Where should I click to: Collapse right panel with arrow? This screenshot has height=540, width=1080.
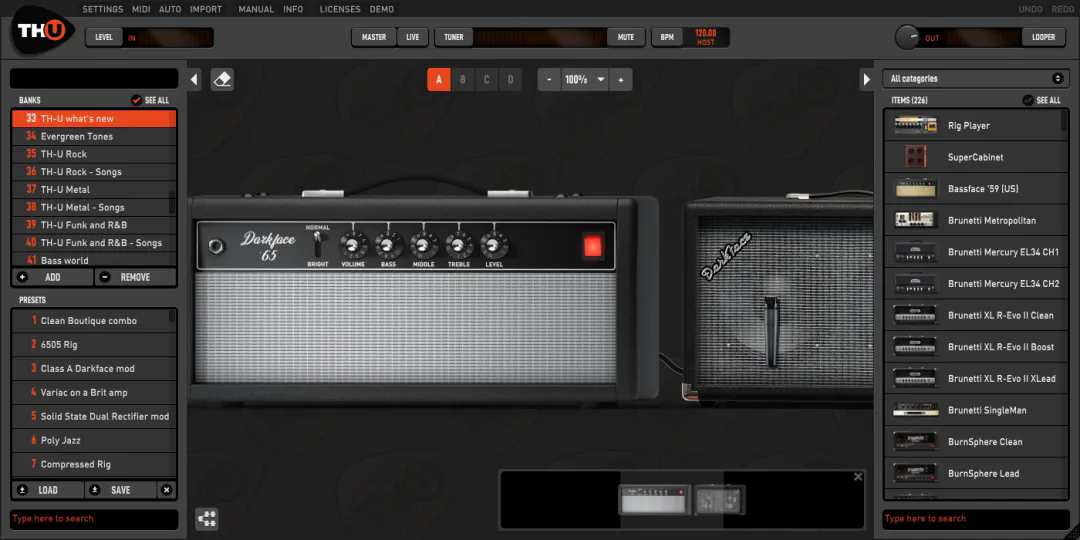click(866, 80)
